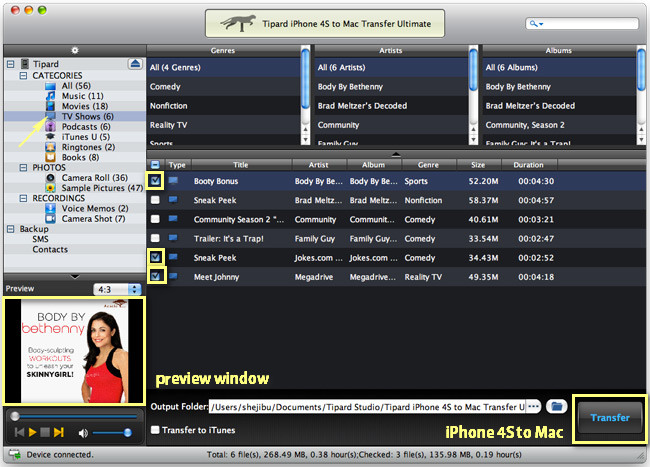Select the Comedy genre
Screen dimensions: 650x467
(224, 87)
